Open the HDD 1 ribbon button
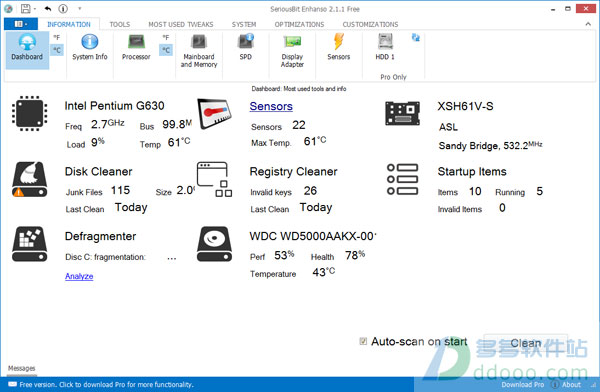The height and width of the screenshot is (392, 600). 385,47
